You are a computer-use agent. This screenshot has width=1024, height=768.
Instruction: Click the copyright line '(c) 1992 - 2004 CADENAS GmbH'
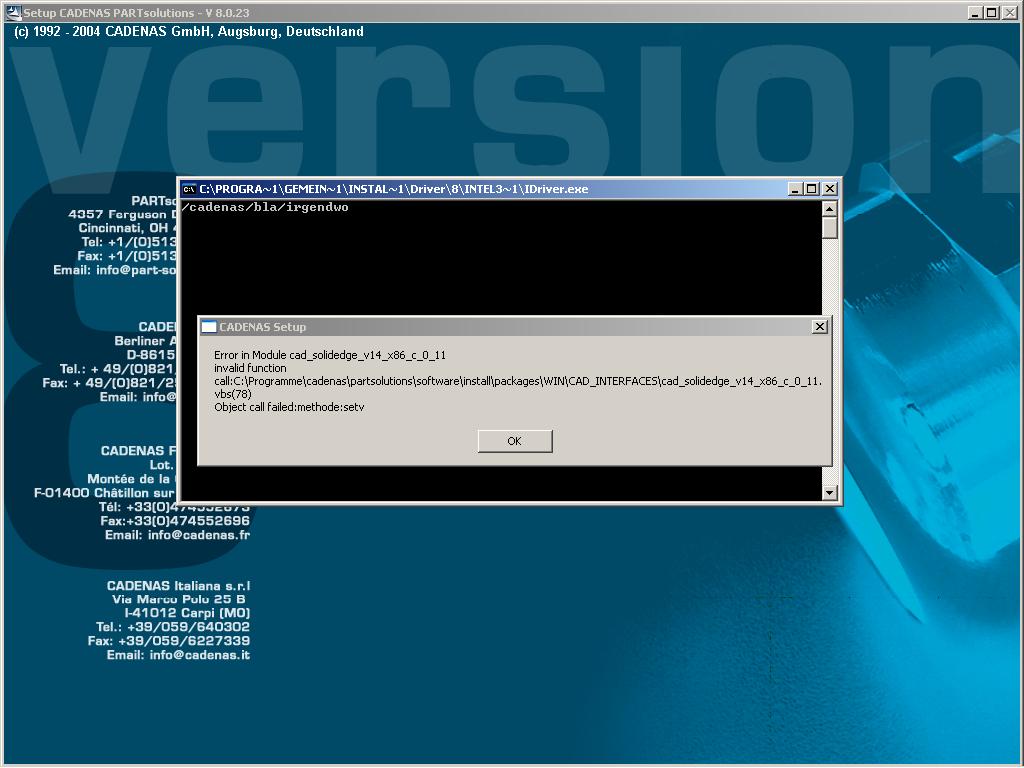click(189, 31)
